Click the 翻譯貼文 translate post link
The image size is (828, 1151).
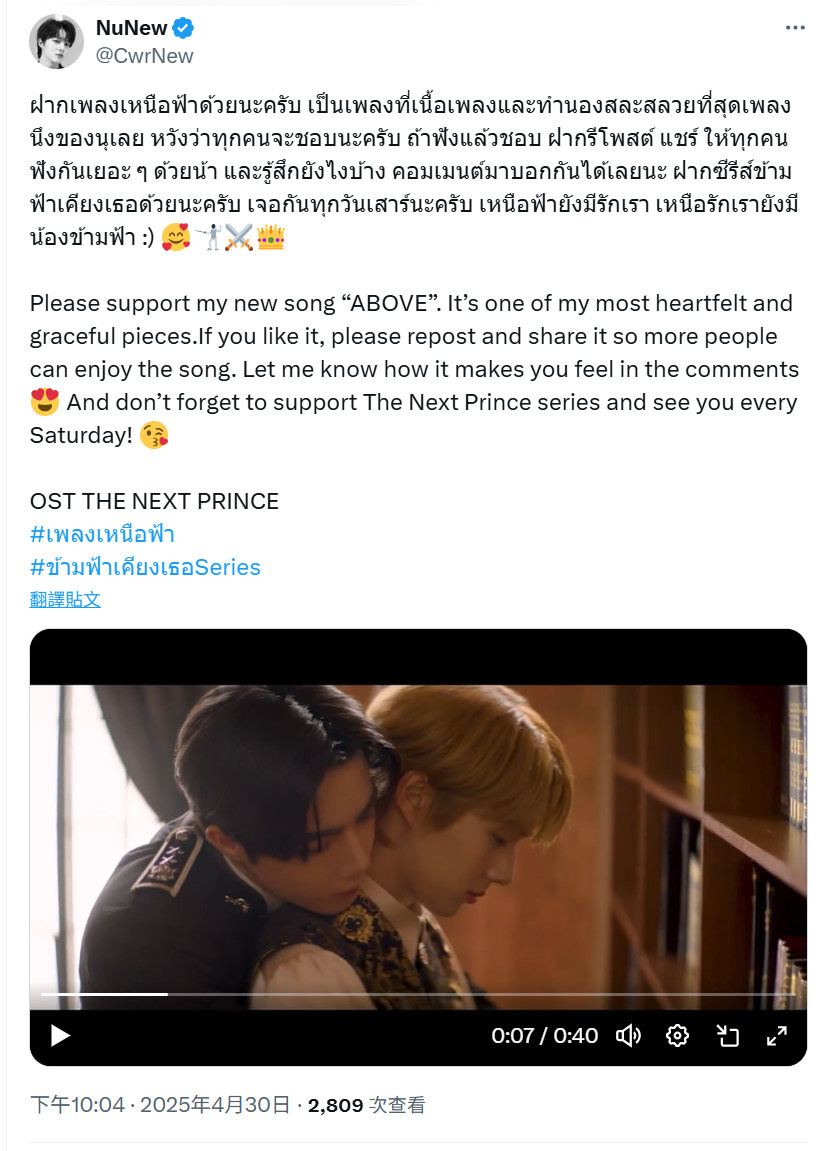click(65, 600)
